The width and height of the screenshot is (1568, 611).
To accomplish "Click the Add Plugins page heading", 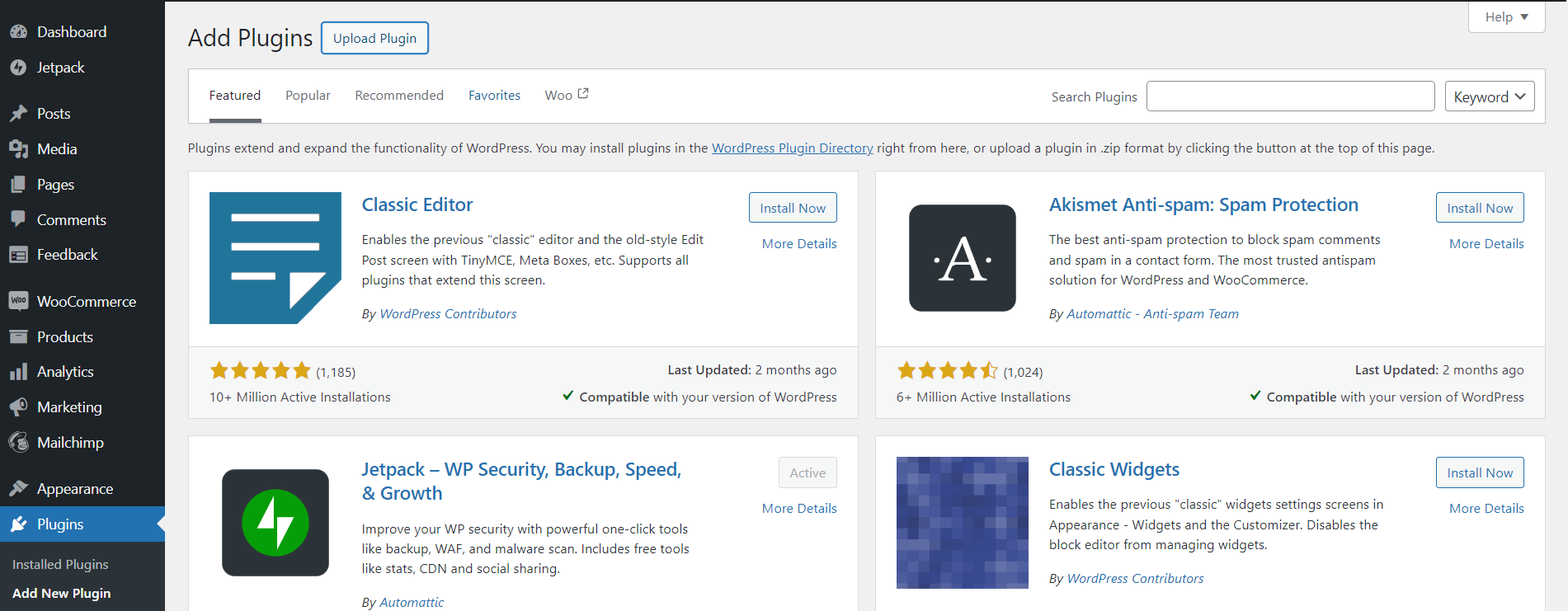I will [x=250, y=38].
